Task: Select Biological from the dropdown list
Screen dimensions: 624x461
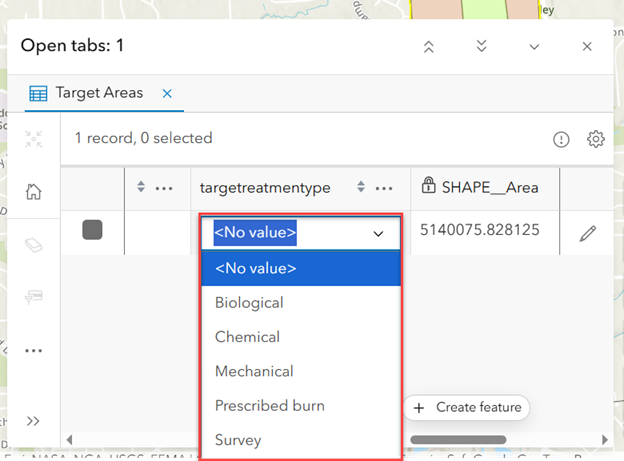Action: point(249,302)
